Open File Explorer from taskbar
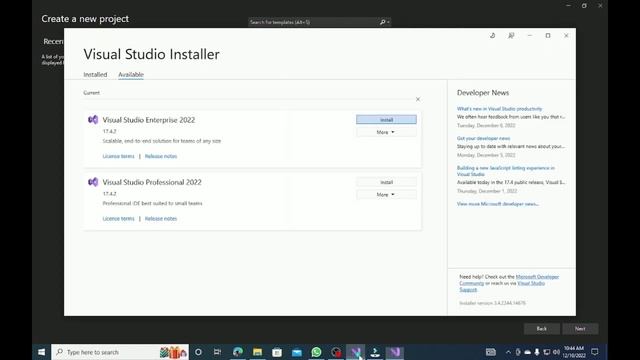Screen dimensions: 640x360 (x=257, y=352)
